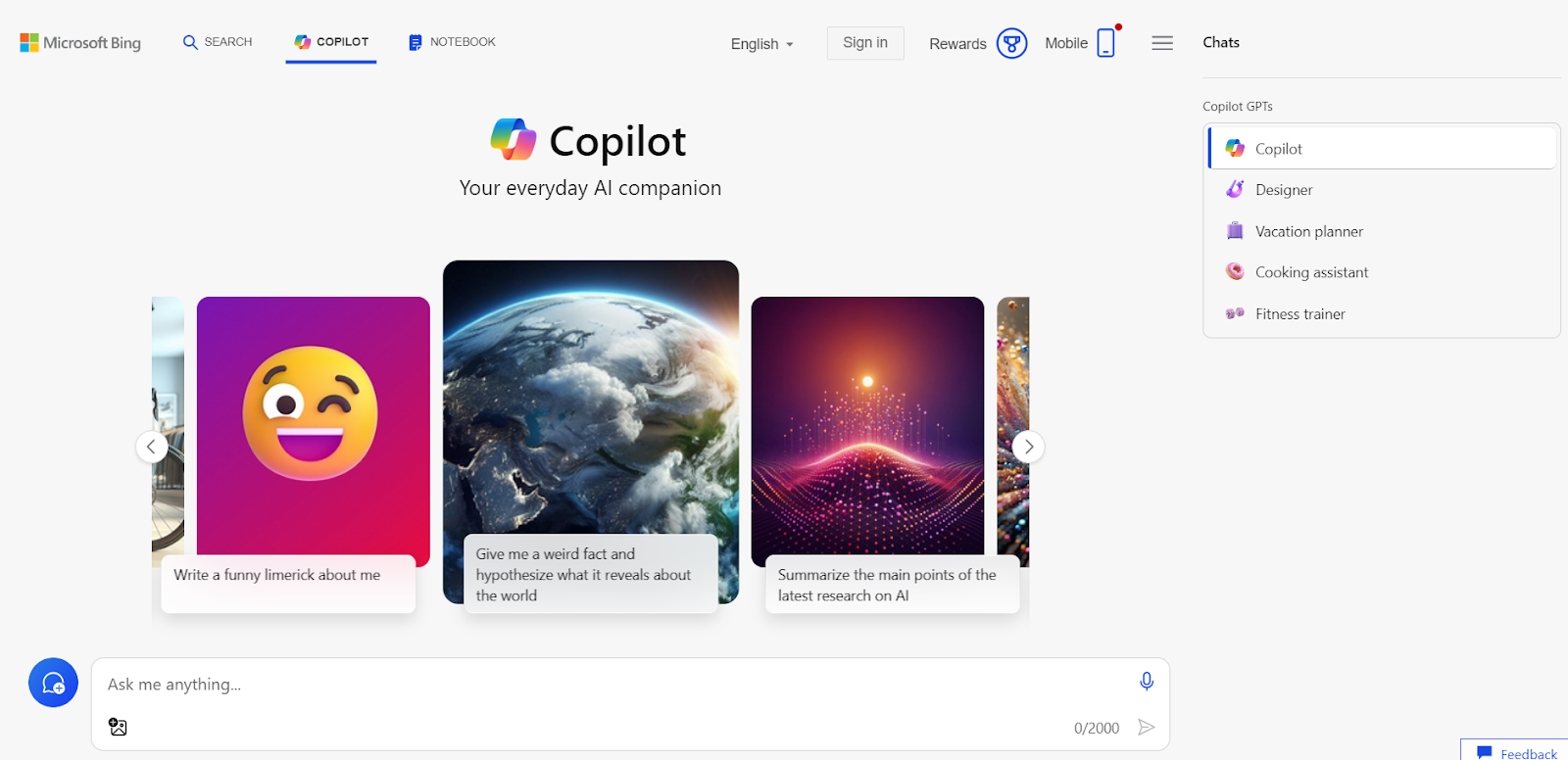
Task: Click the Rewards trophy medal icon
Action: (1012, 43)
